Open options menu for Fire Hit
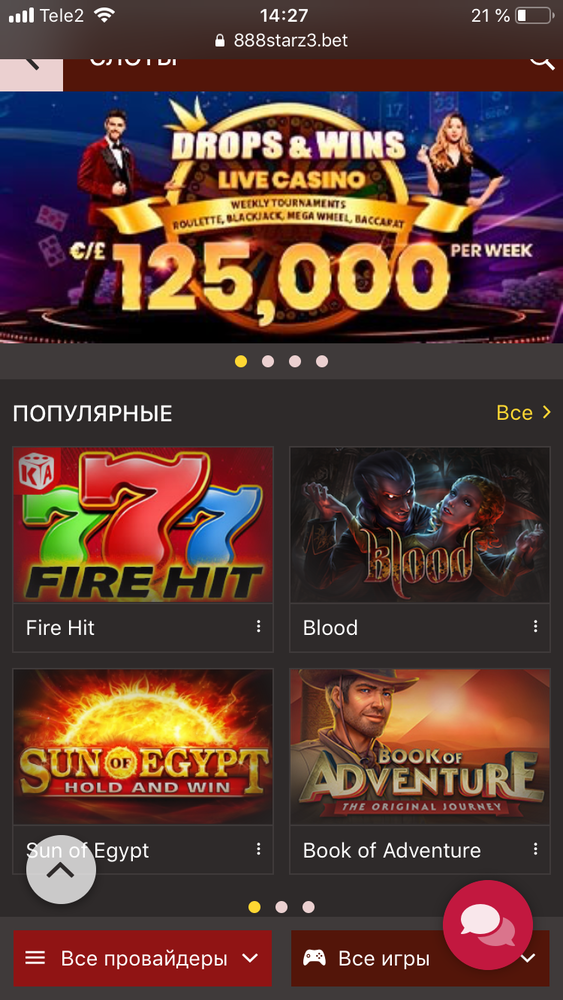 [258, 626]
